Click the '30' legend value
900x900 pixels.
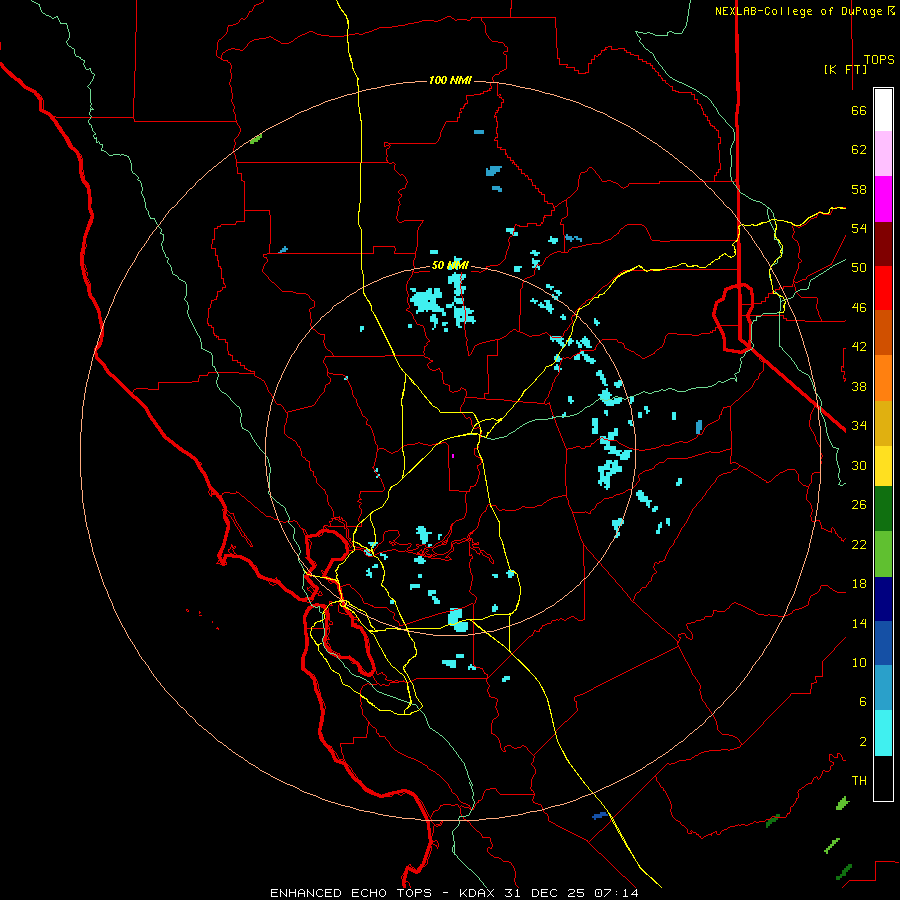859,465
